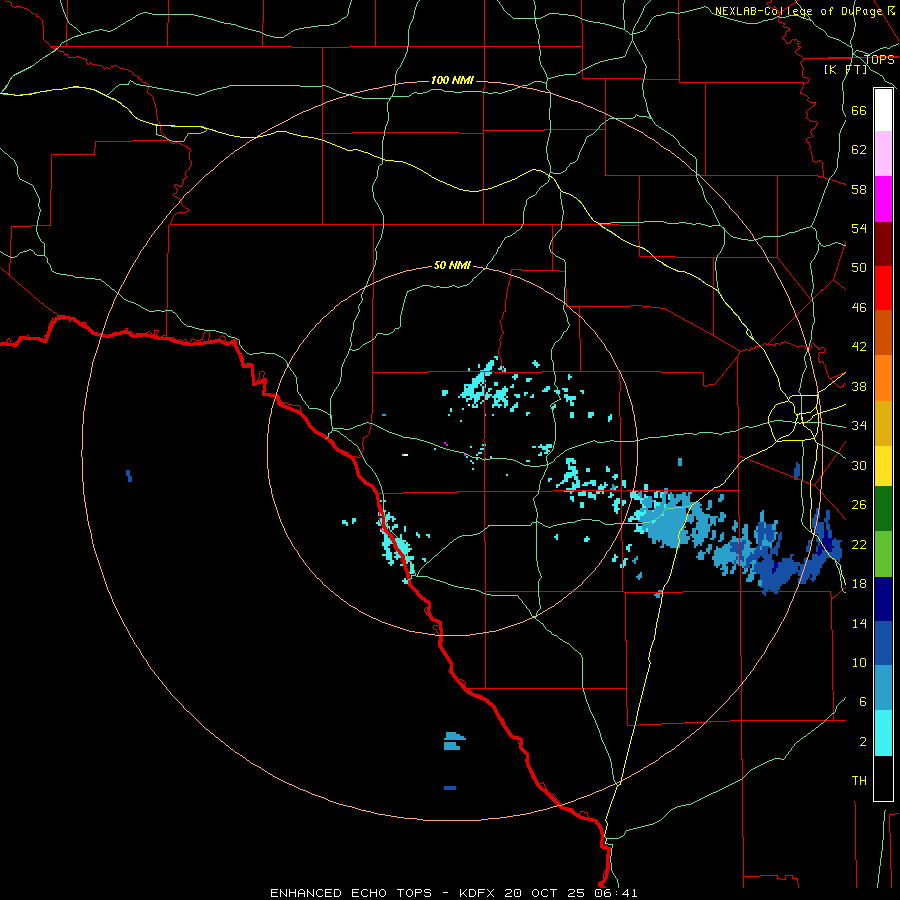This screenshot has height=900, width=900.
Task: Click the legend value "26"
Action: pos(859,505)
